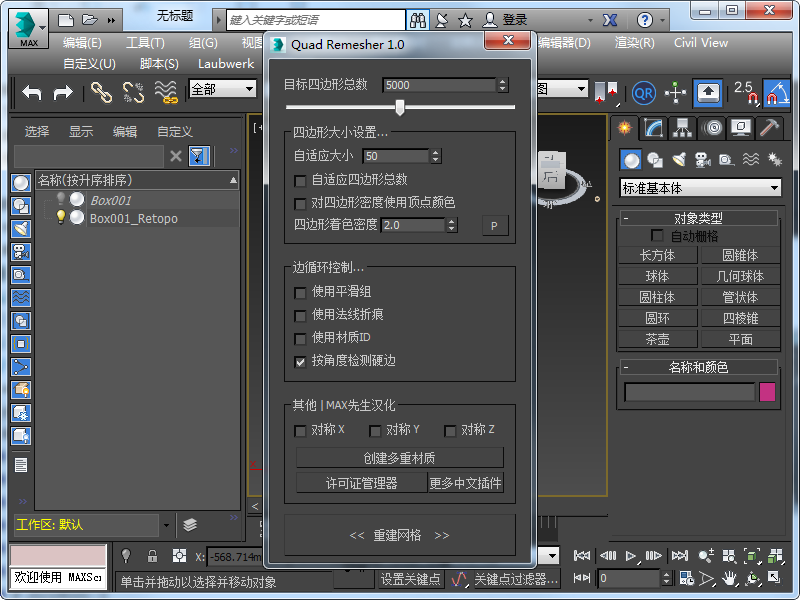Open the Utilities hammer tab
800x600 pixels.
click(769, 128)
